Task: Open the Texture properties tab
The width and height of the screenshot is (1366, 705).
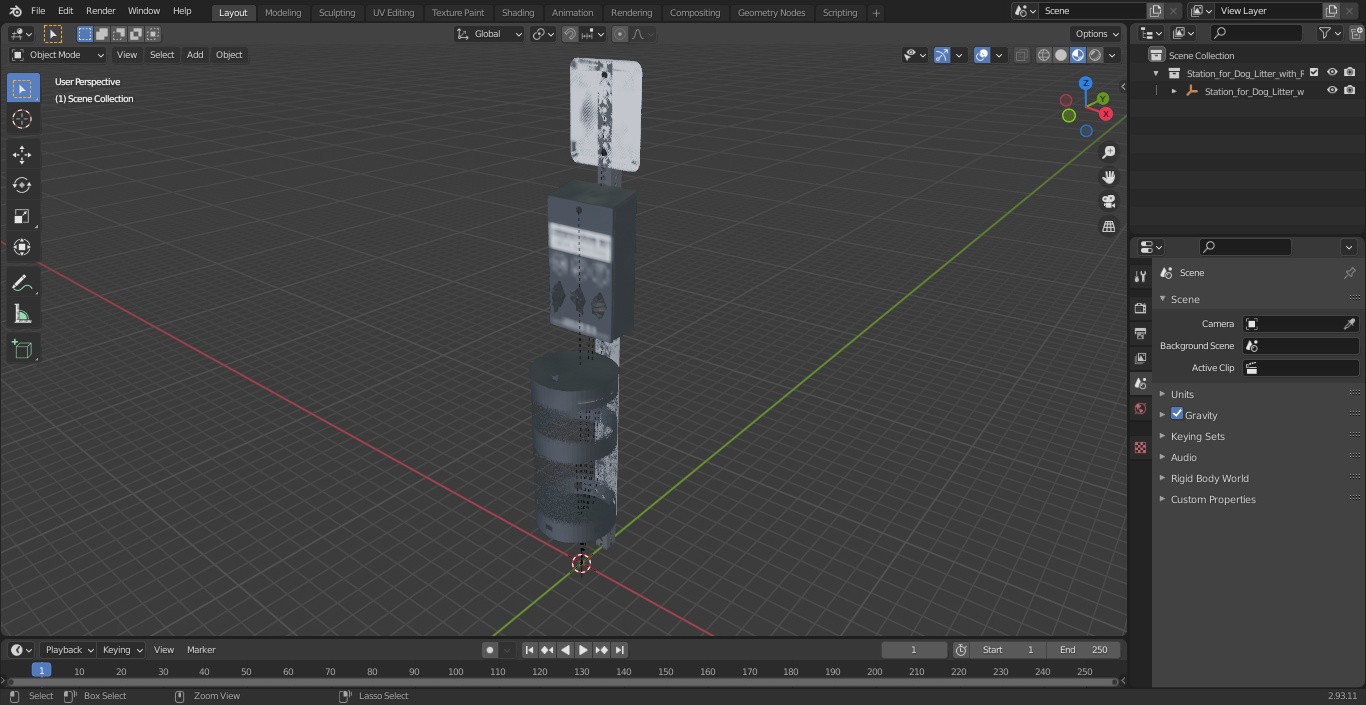Action: pos(1140,447)
